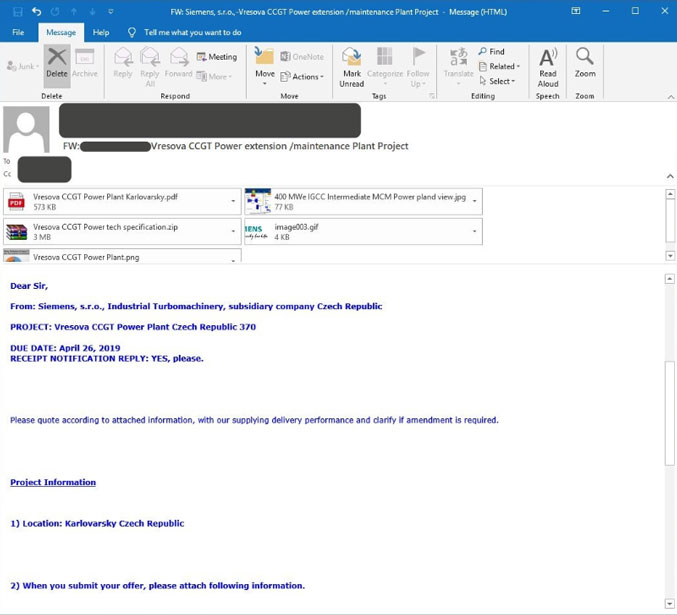Open dropdown for image003.gif attachment
Image resolution: width=677 pixels, height=615 pixels.
point(475,231)
